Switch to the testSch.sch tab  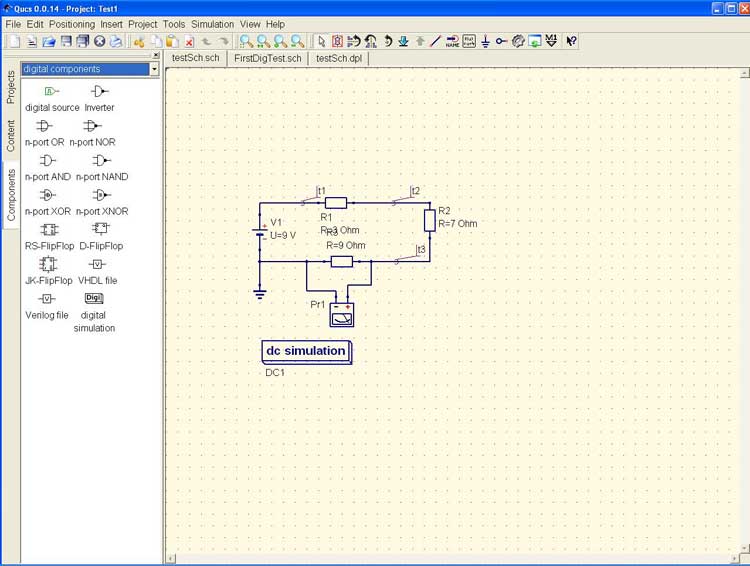point(196,58)
